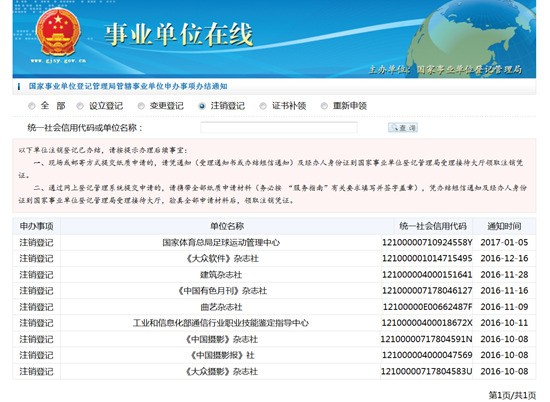The image size is (550, 402).
Task: Click credit code 12100000400018672X
Action: click(427, 323)
